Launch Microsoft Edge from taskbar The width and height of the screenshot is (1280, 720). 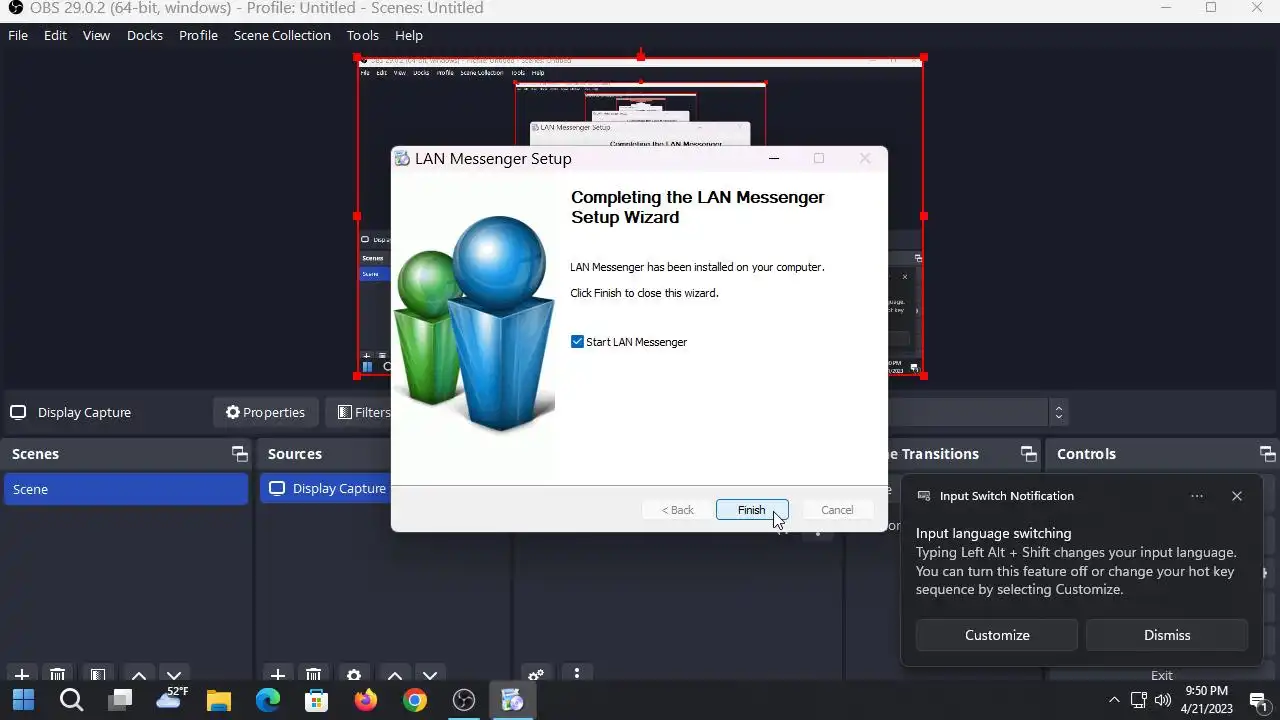[268, 700]
